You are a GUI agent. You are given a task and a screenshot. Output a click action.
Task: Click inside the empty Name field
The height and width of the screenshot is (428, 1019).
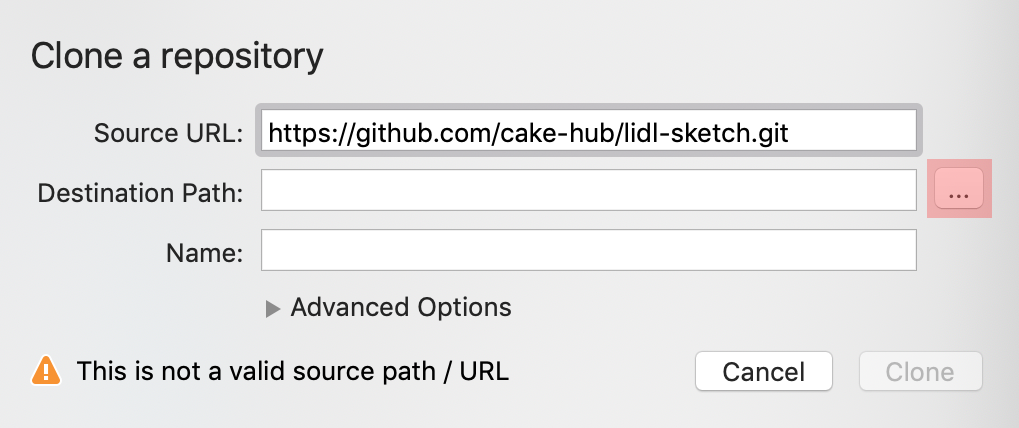pyautogui.click(x=589, y=250)
